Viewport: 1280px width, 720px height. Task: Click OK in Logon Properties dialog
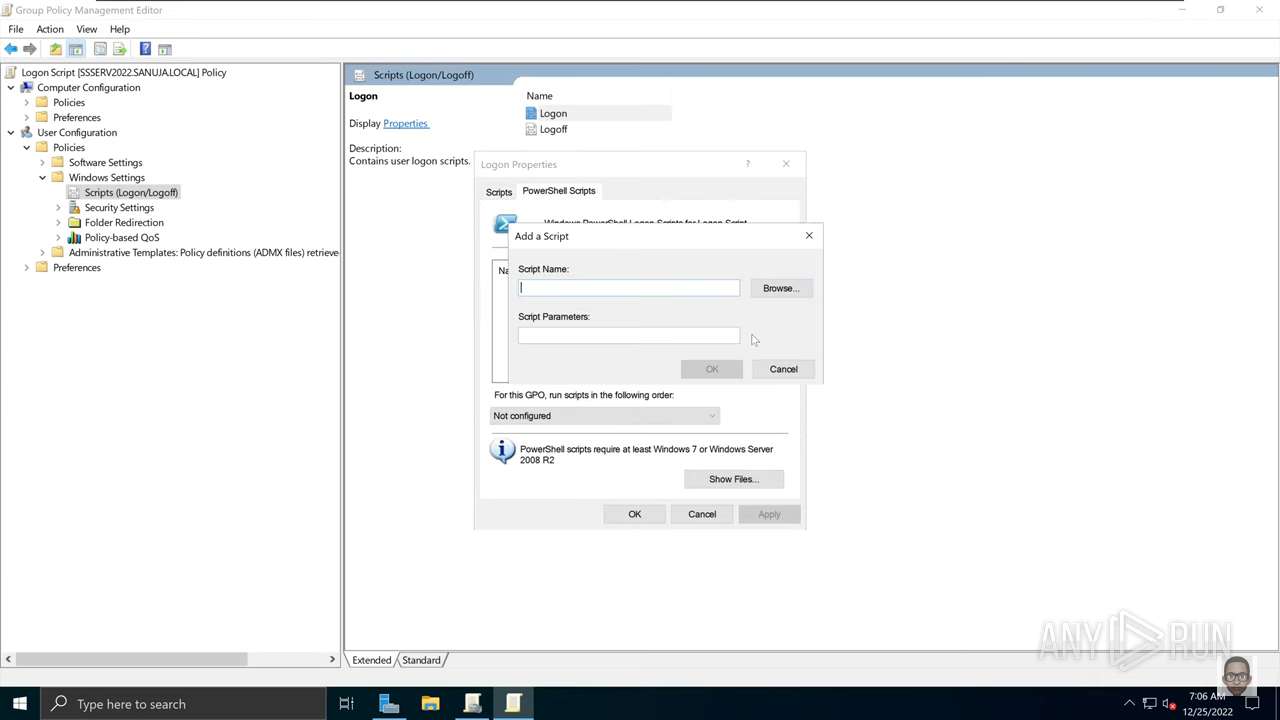coord(635,514)
